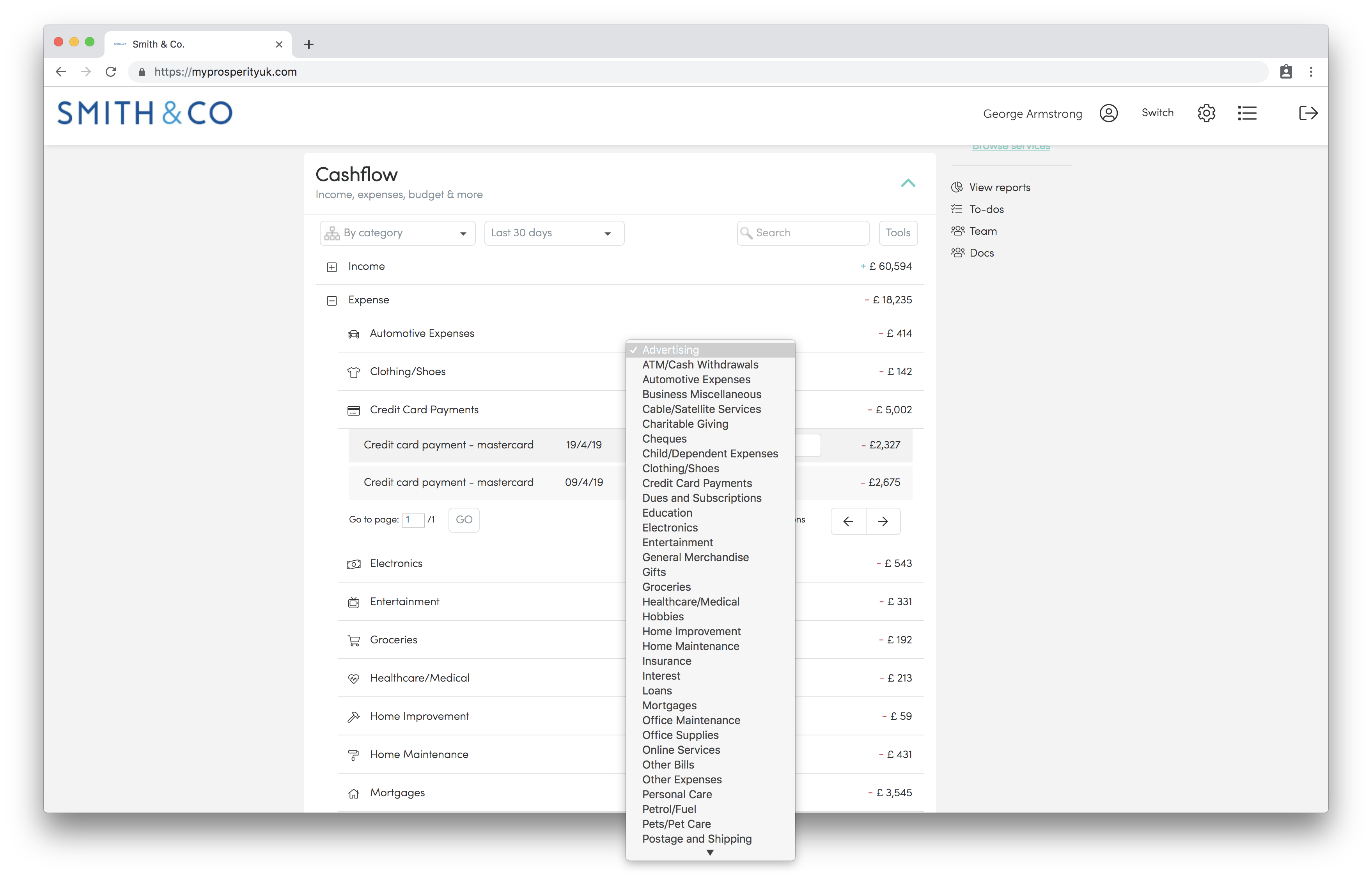Screen dimensions: 1372x875
Task: Choose Charitable Giving option
Action: coord(711,424)
